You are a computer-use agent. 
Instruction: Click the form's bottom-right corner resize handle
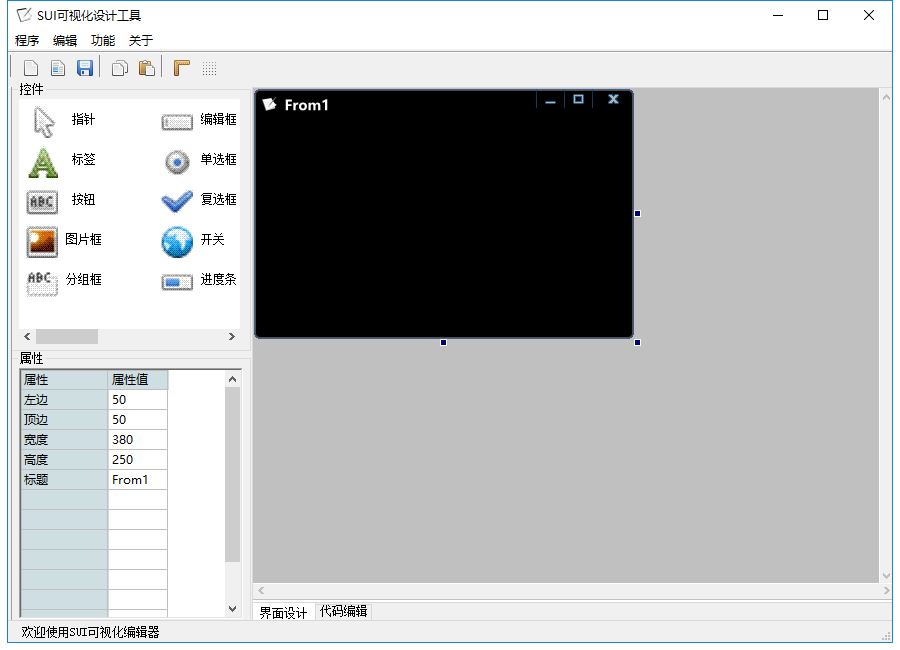click(637, 343)
